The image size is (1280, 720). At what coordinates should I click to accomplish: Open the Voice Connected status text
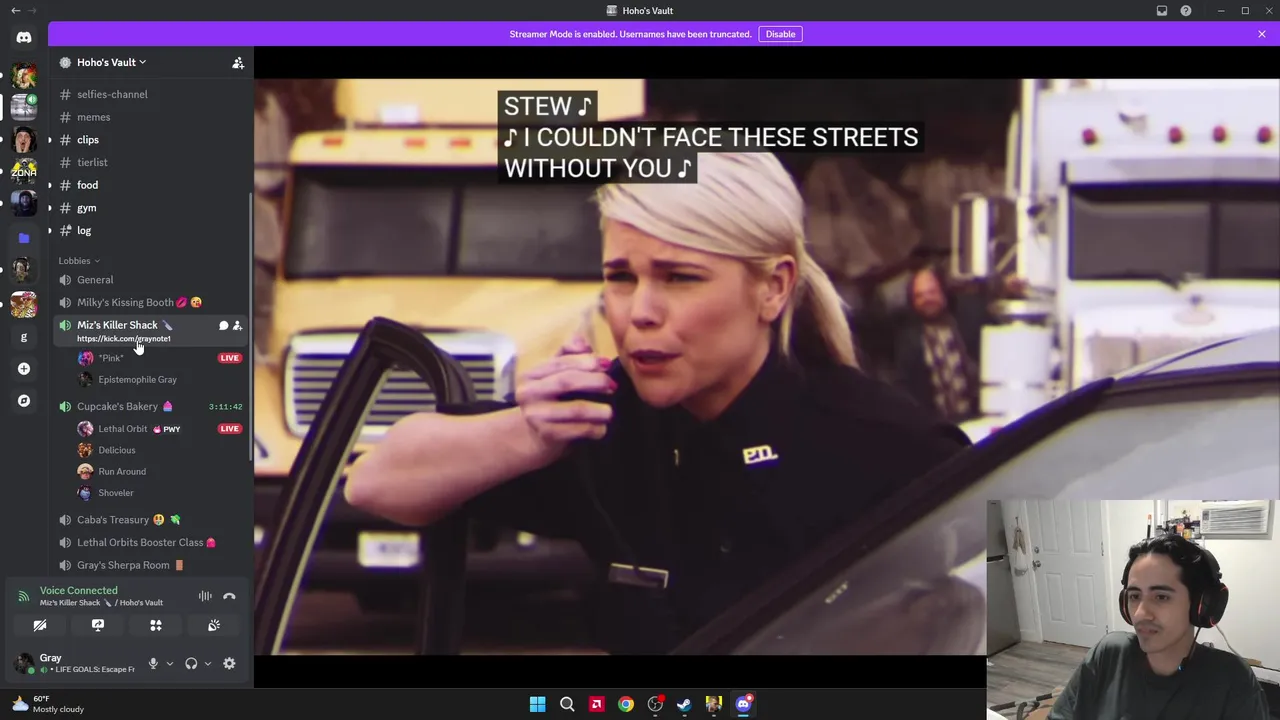click(78, 591)
